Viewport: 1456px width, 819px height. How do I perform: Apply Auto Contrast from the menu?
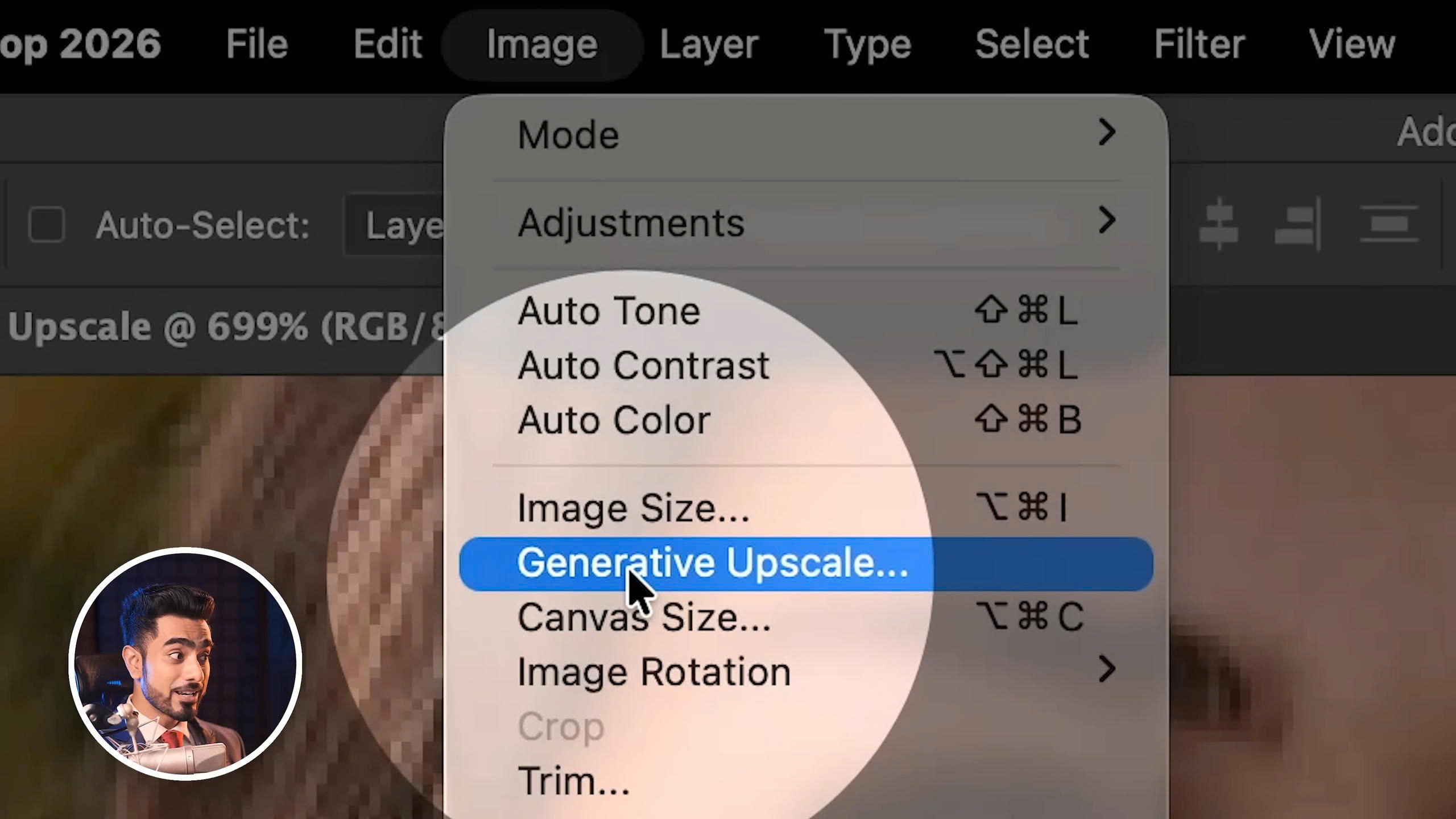coord(643,365)
